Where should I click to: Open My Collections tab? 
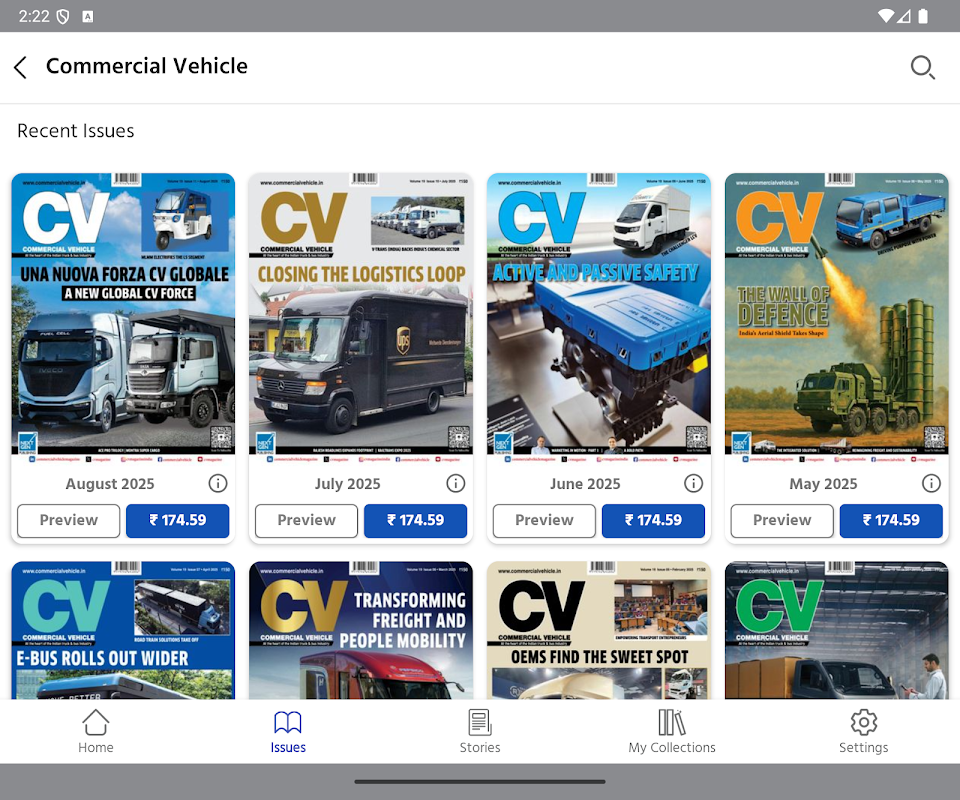[x=672, y=731]
